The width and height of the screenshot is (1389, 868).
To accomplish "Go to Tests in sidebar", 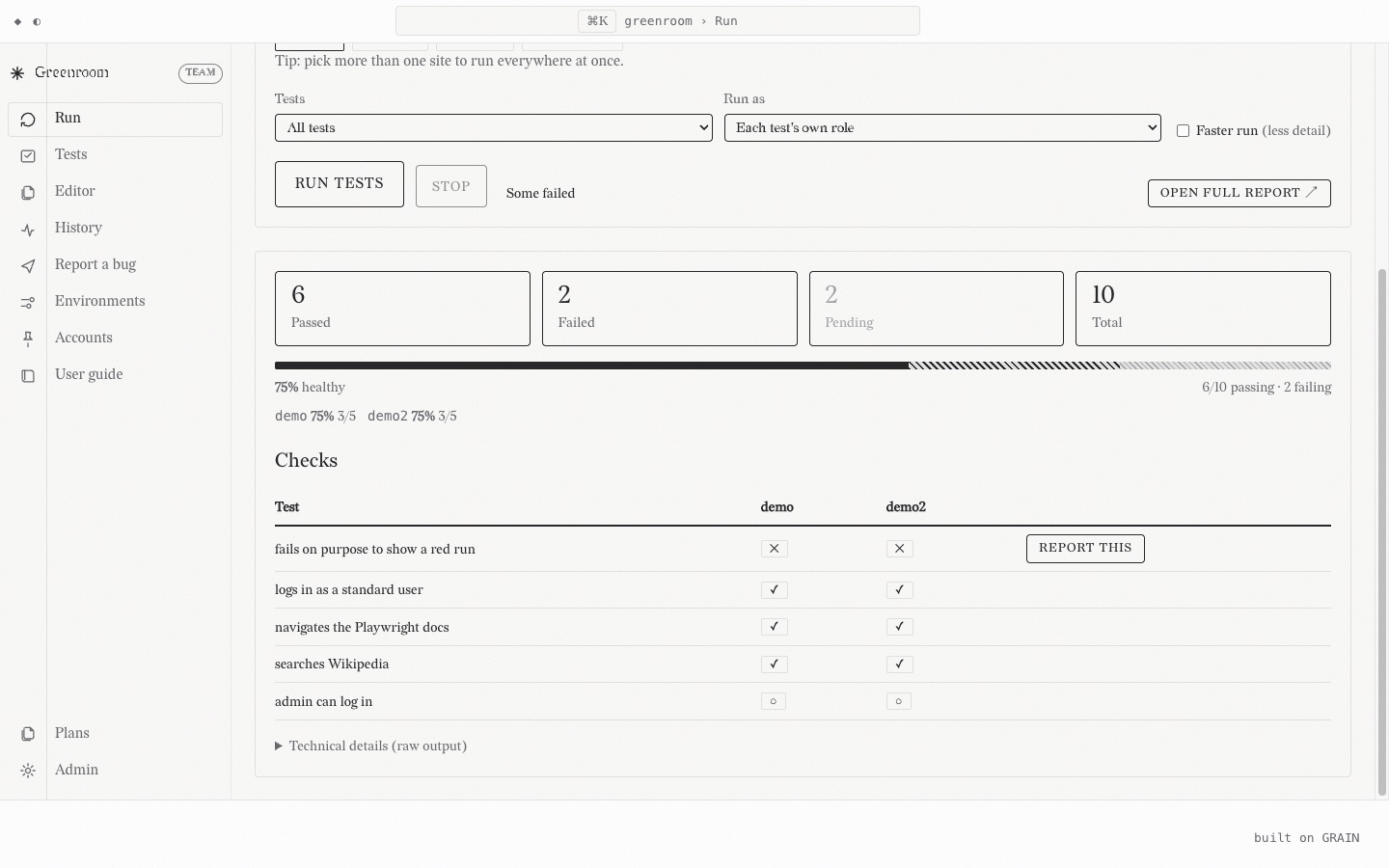I will pos(116,156).
